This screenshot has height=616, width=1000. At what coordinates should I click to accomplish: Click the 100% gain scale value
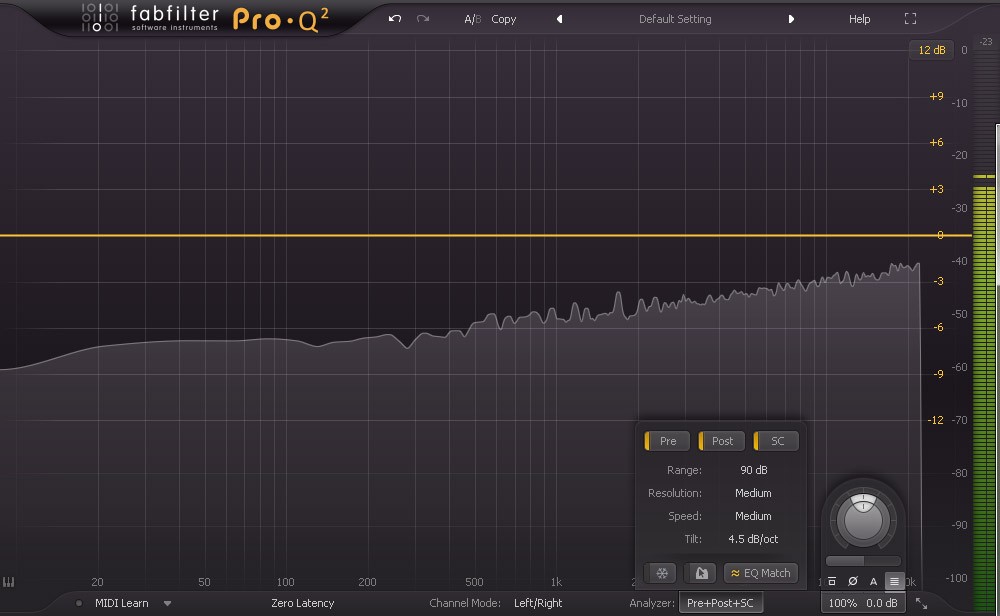point(842,603)
